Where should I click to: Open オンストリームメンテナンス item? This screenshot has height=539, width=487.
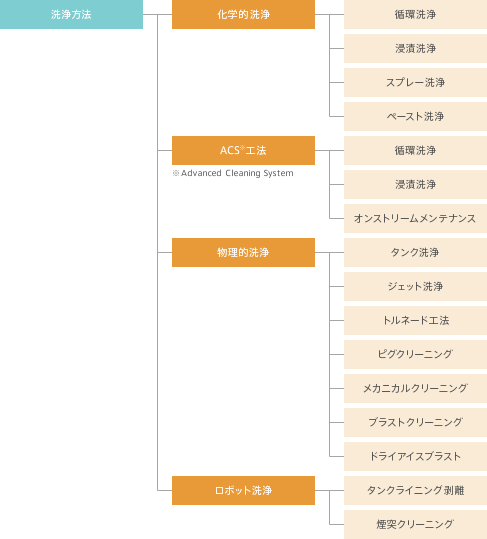pyautogui.click(x=416, y=218)
